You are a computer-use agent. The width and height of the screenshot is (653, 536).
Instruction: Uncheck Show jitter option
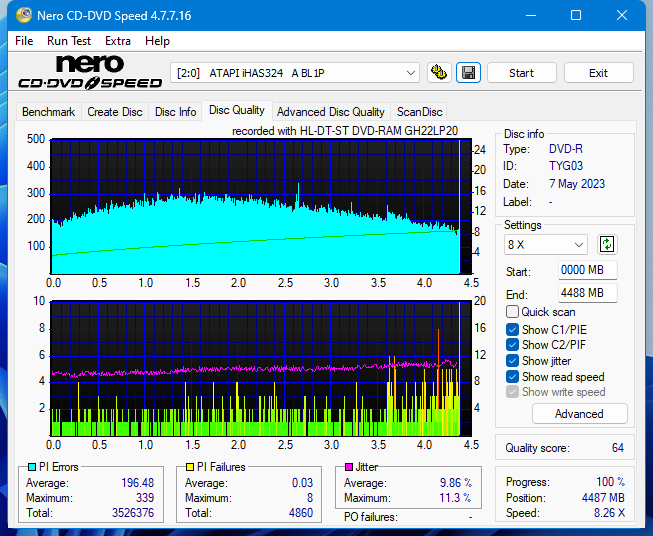[x=513, y=361]
